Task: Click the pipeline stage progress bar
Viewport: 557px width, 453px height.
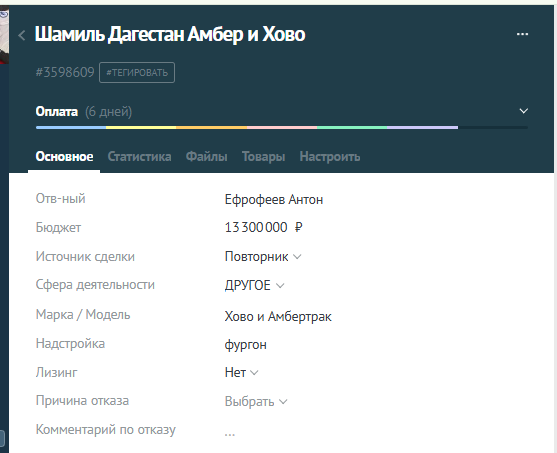Action: point(282,127)
